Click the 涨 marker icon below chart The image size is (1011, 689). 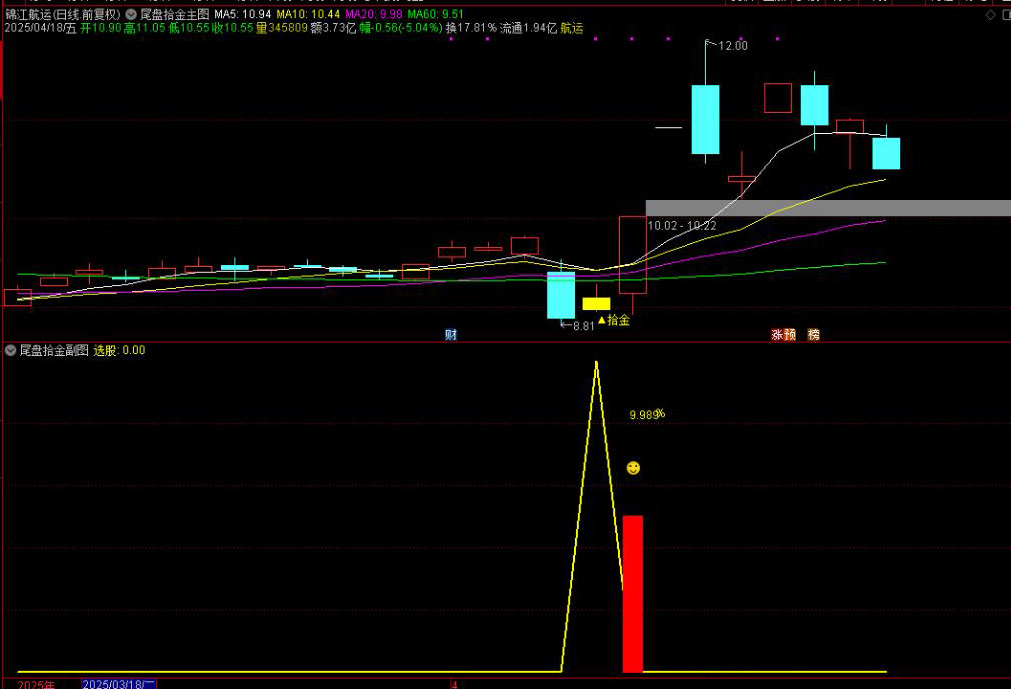point(776,335)
